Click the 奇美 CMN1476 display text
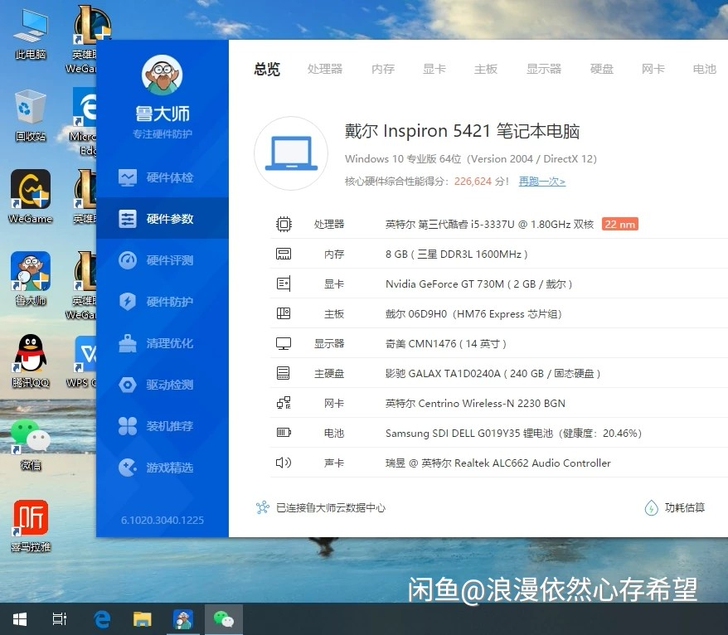Screen dimensions: 728x635 pos(446,343)
